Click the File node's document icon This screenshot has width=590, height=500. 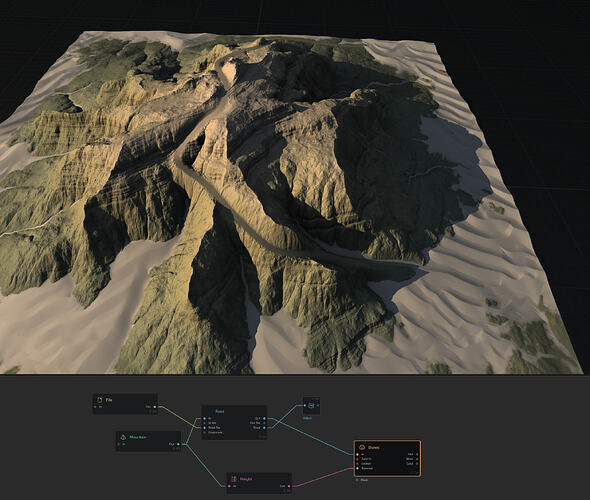point(100,400)
